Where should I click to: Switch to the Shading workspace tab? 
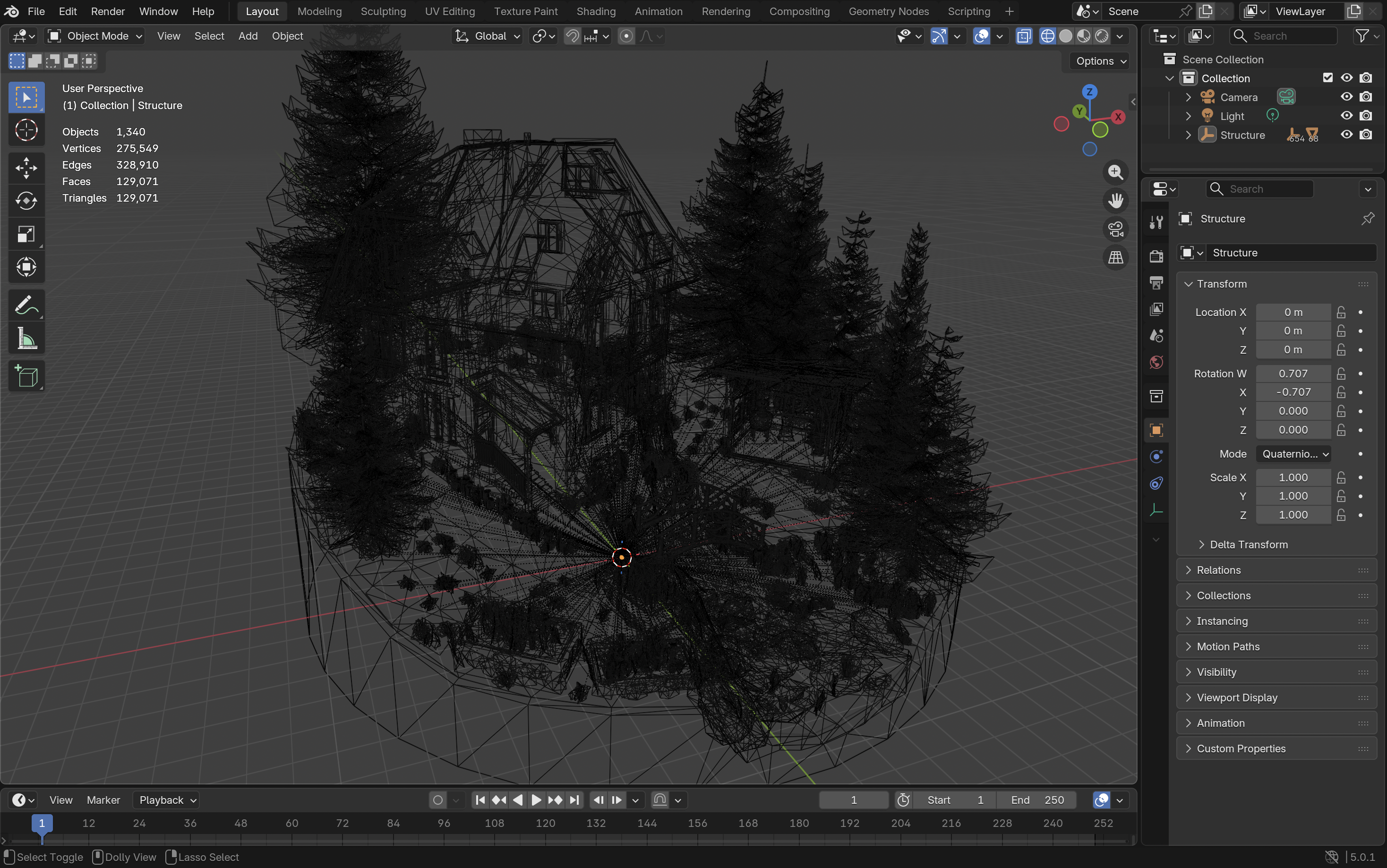(595, 11)
